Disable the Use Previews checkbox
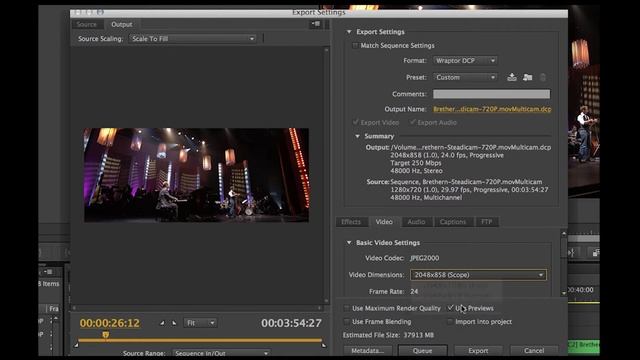Viewport: 640px width, 360px height. pyautogui.click(x=450, y=308)
